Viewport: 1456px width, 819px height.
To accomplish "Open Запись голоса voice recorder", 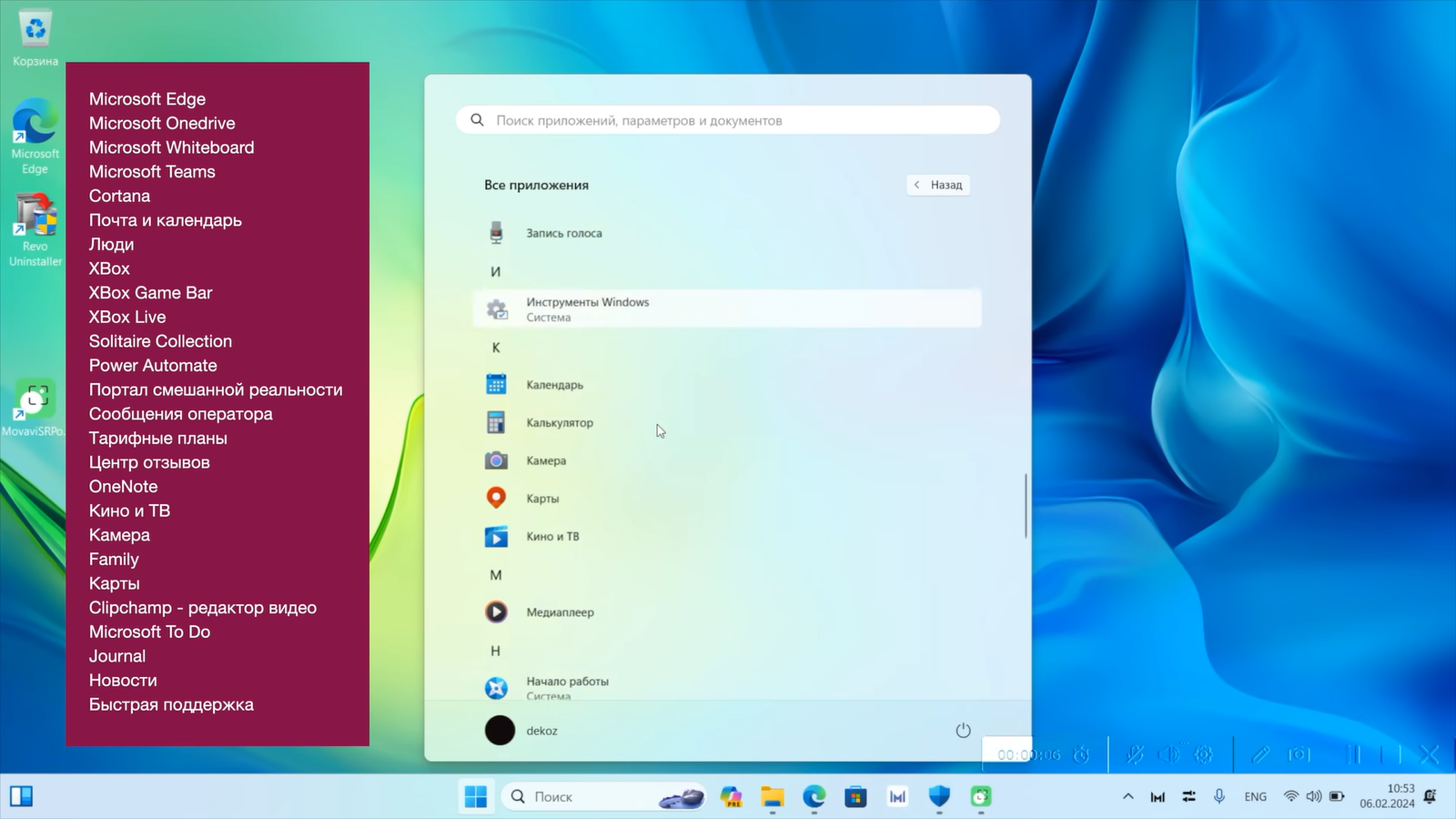I will point(562,233).
